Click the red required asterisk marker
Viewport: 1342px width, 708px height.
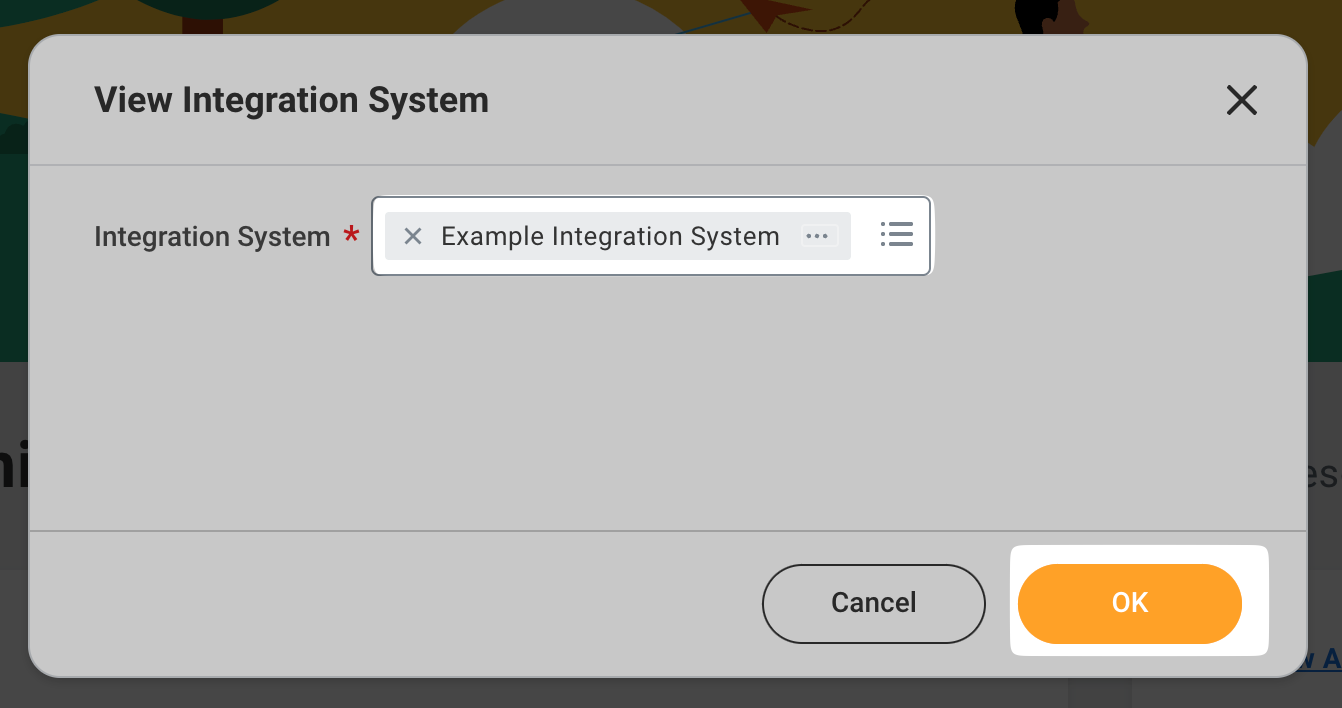click(351, 236)
